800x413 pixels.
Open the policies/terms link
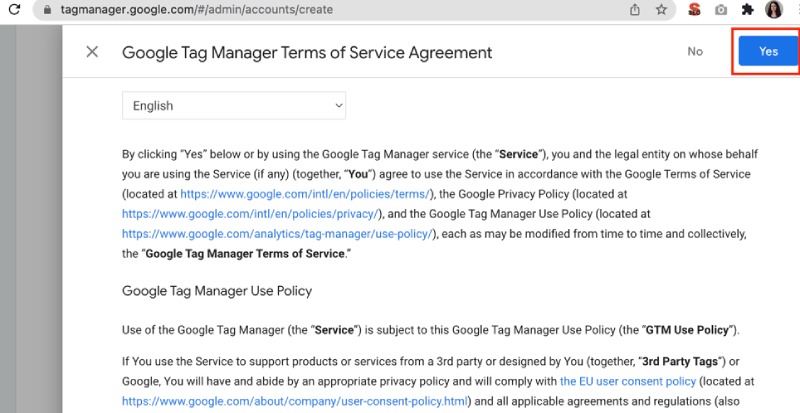305,194
